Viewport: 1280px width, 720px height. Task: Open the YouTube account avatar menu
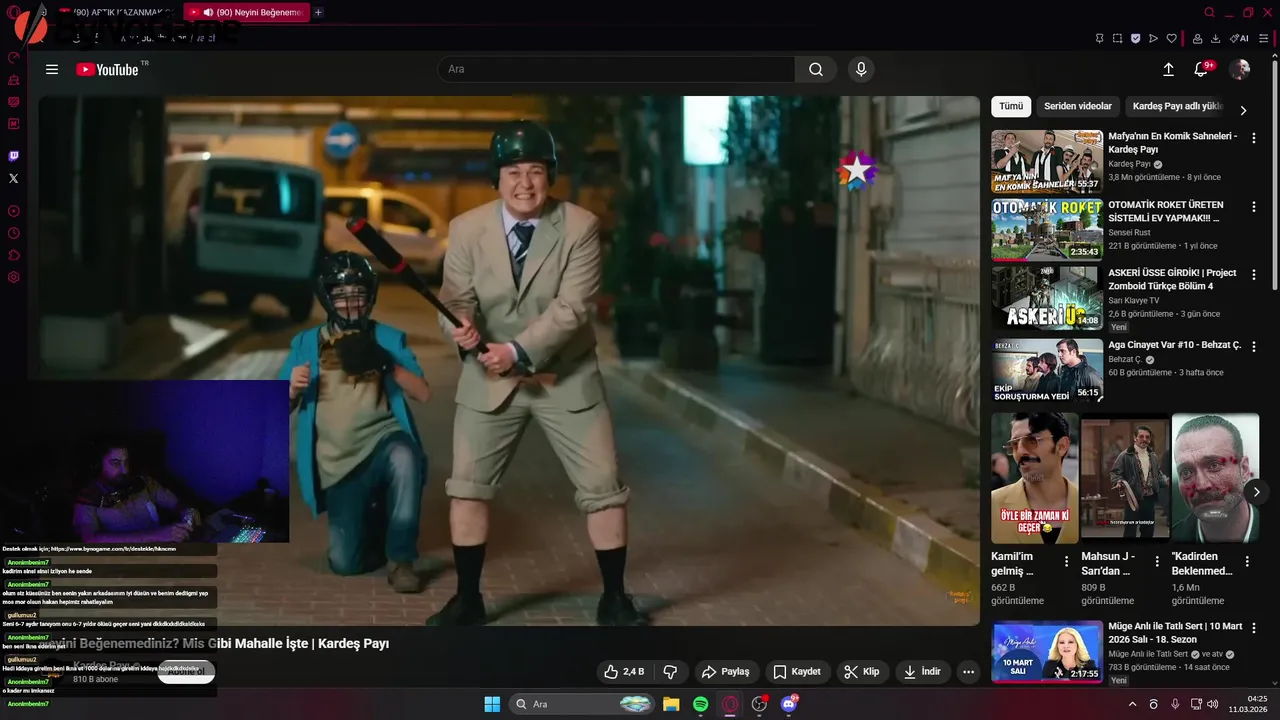point(1240,69)
